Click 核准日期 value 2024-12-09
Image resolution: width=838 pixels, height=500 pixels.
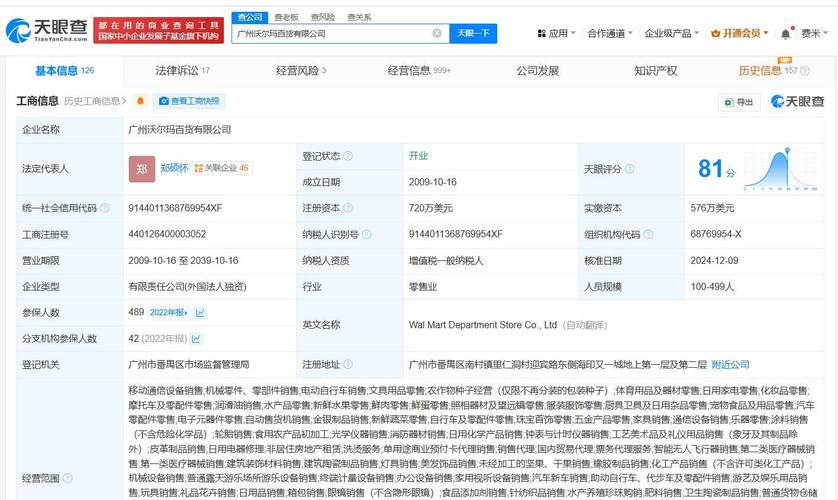pyautogui.click(x=714, y=261)
